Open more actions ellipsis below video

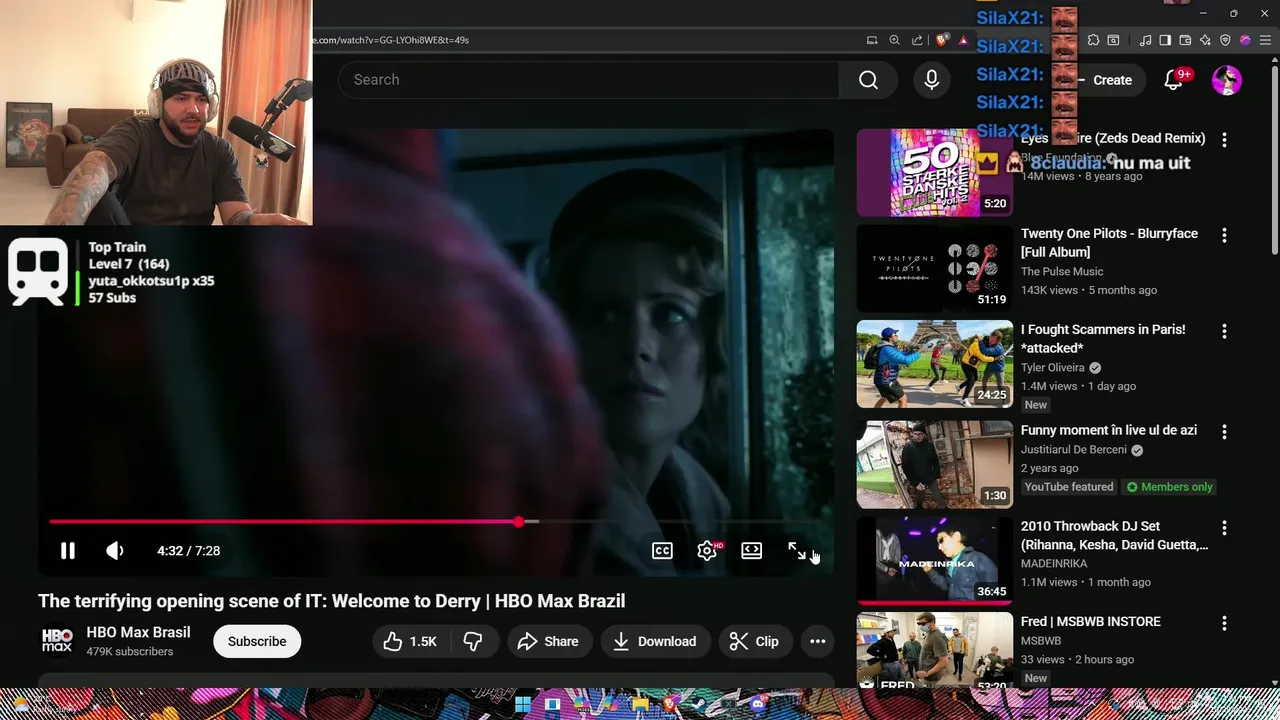coord(817,642)
